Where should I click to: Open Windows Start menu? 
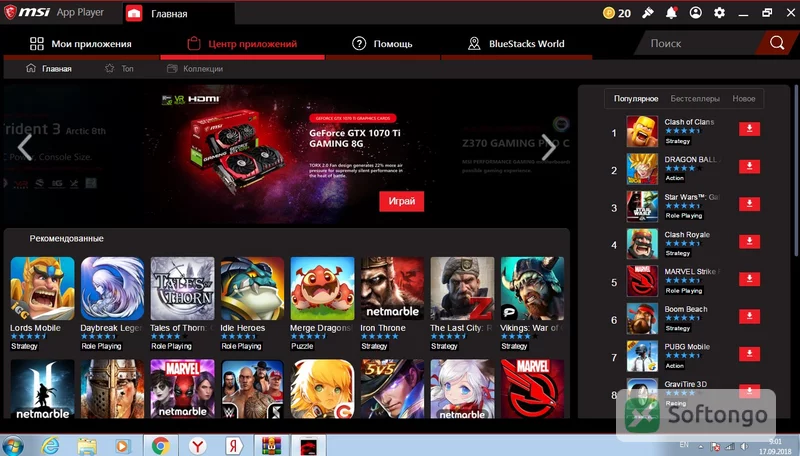13,445
